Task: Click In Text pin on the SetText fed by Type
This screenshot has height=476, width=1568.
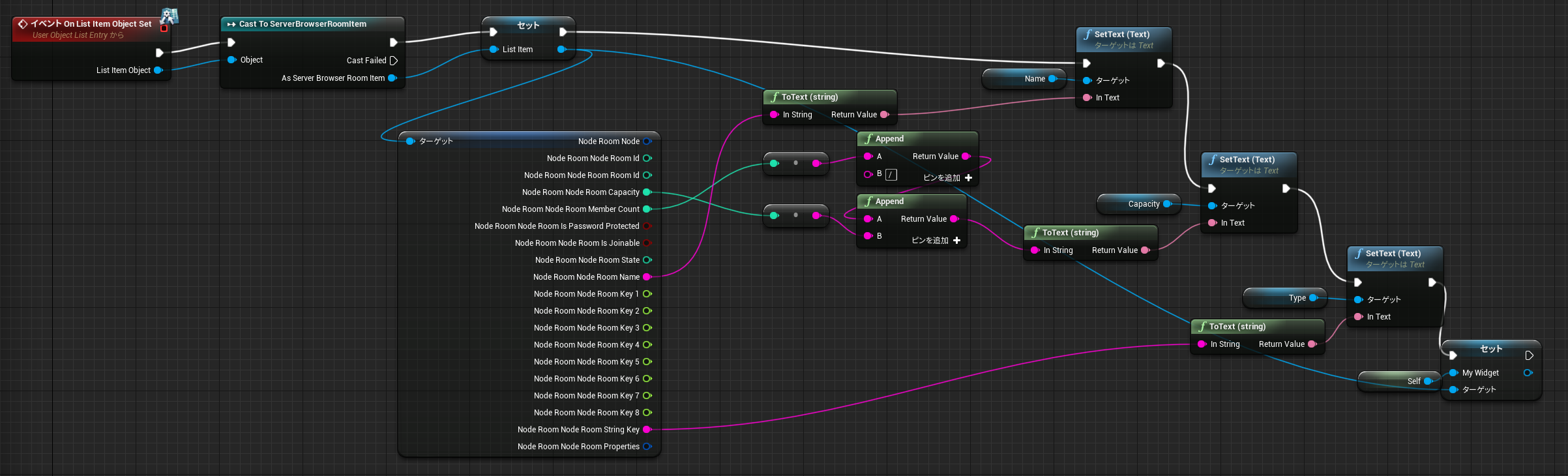Action: 1358,317
